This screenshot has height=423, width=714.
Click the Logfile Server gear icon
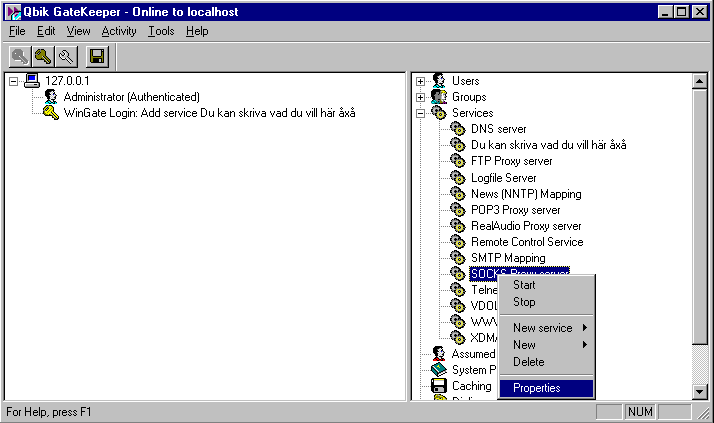pyautogui.click(x=458, y=178)
